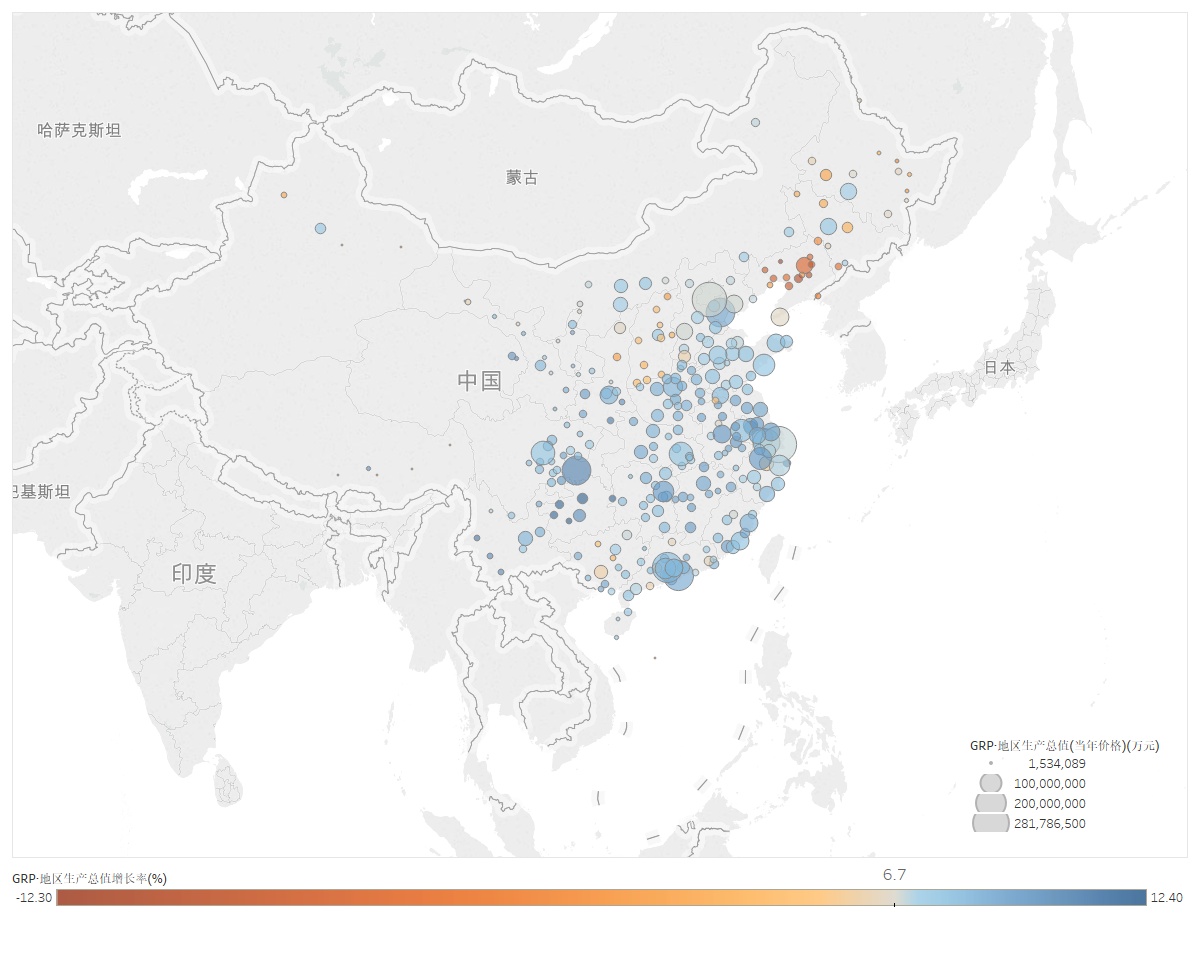Click the GRP·地区生产总值增长率(%) legend title
The image size is (1200, 960).
coord(89,878)
